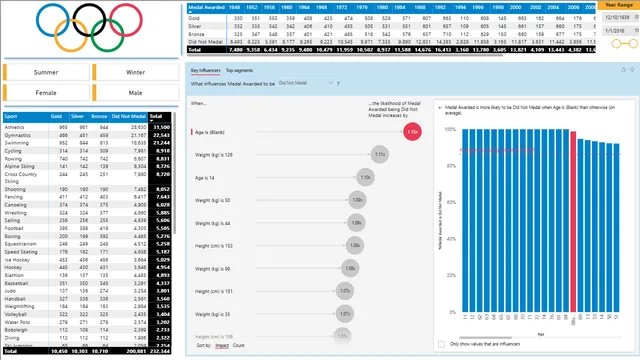Select the 1.10x bubble for Age is 14

[x=365, y=178]
